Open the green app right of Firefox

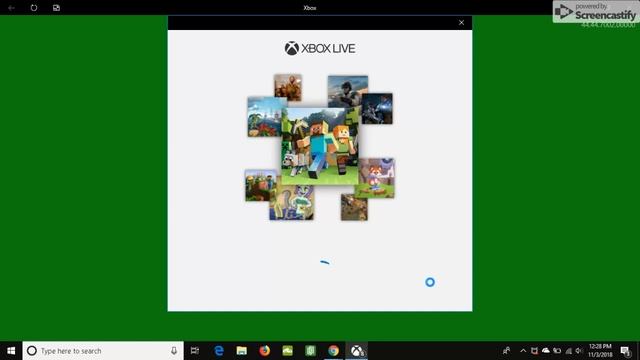(x=287, y=351)
